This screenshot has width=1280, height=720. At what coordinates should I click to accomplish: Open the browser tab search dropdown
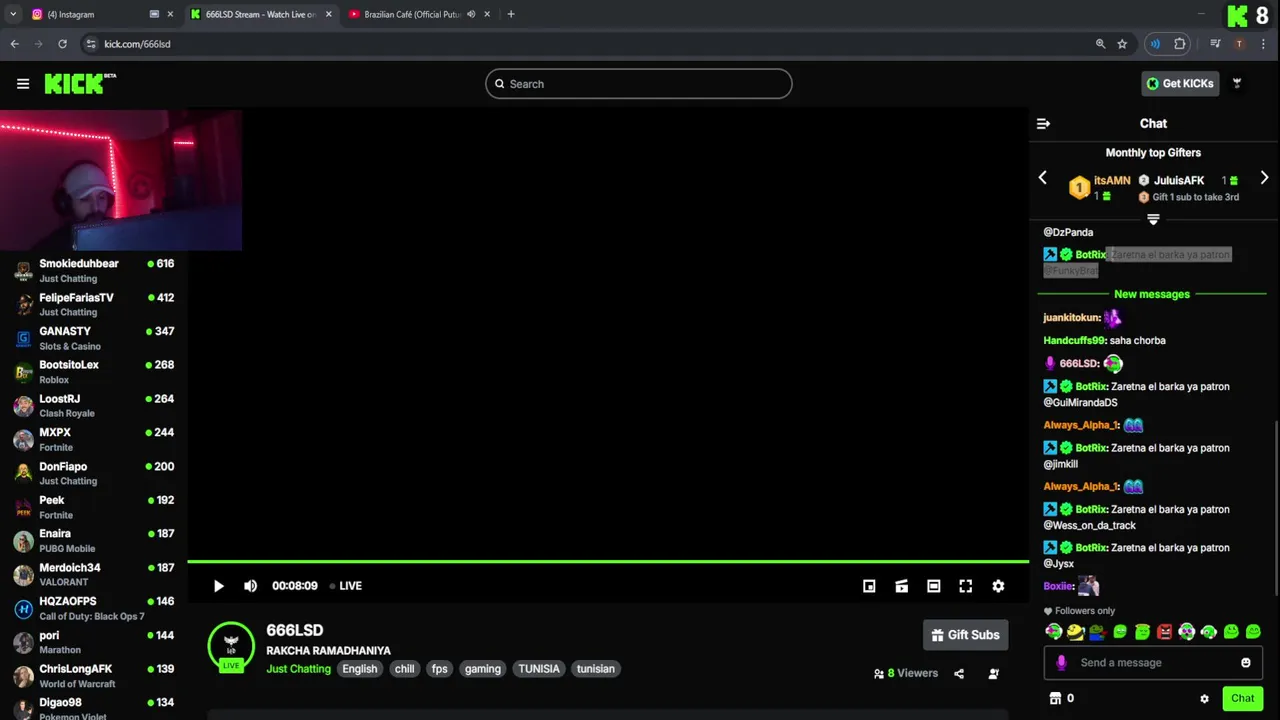[12, 14]
